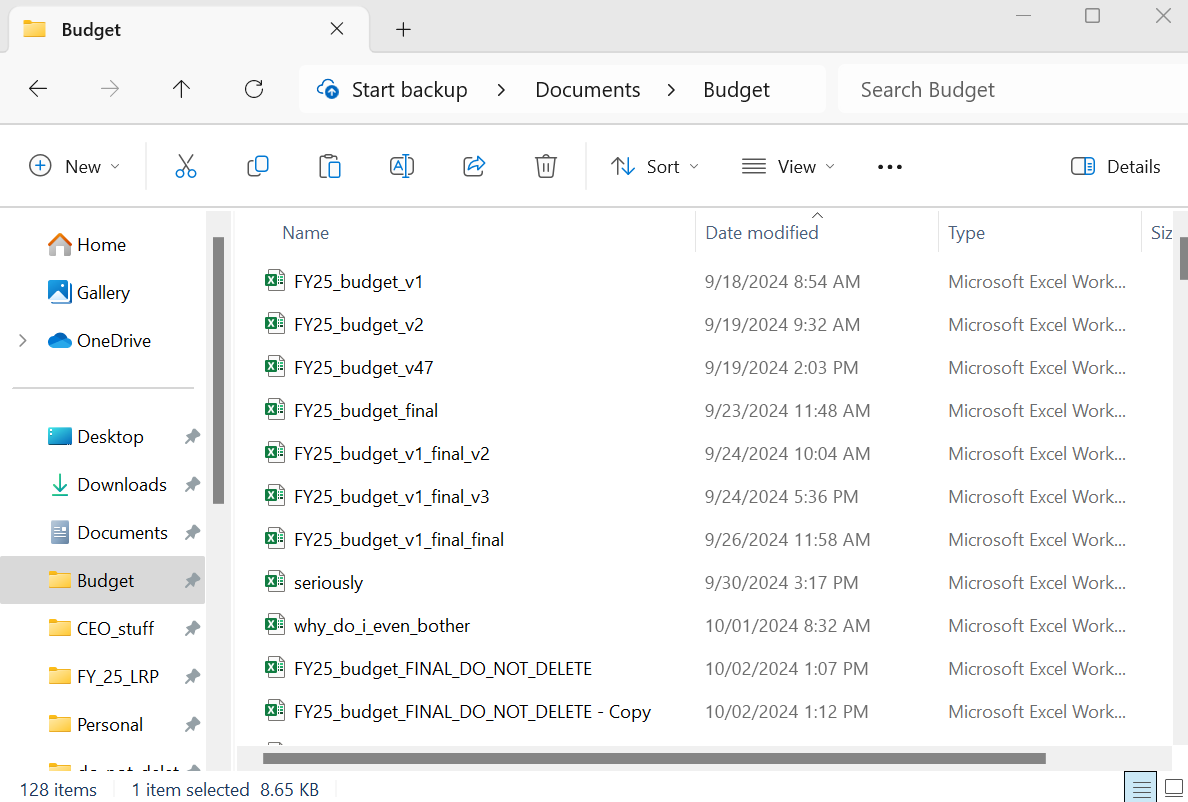1188x802 pixels.
Task: Select file FY25_budget_FINAL_DO_NOT_DELETE
Action: [x=442, y=669]
